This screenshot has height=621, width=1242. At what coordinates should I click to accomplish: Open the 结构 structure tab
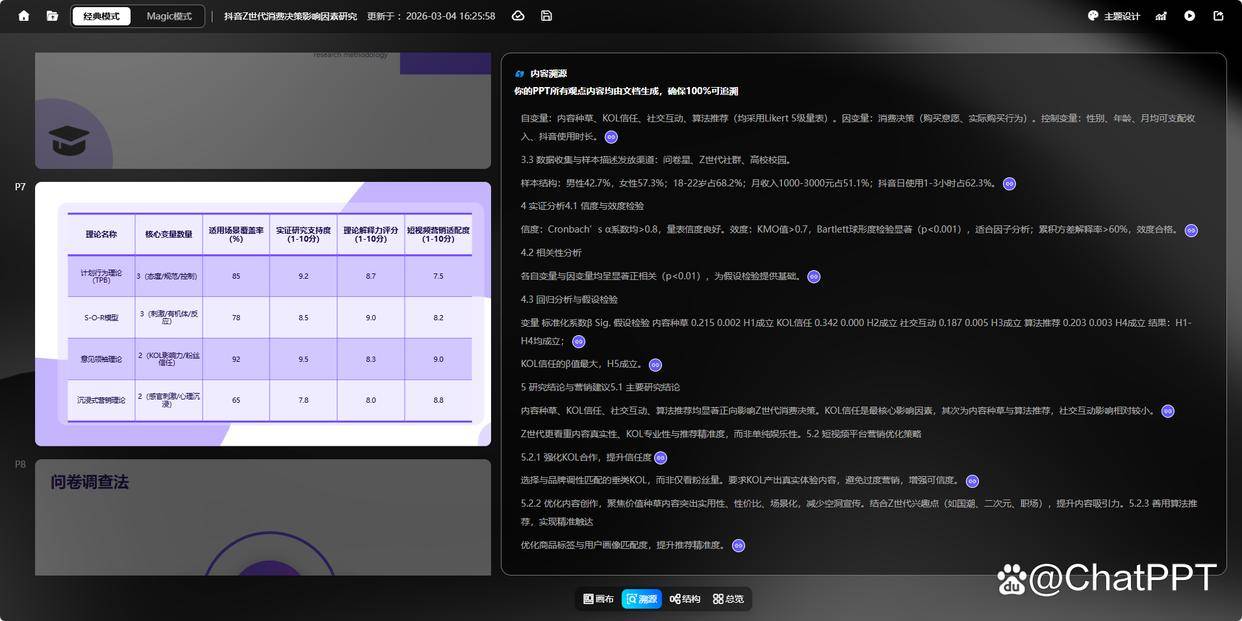coord(685,599)
